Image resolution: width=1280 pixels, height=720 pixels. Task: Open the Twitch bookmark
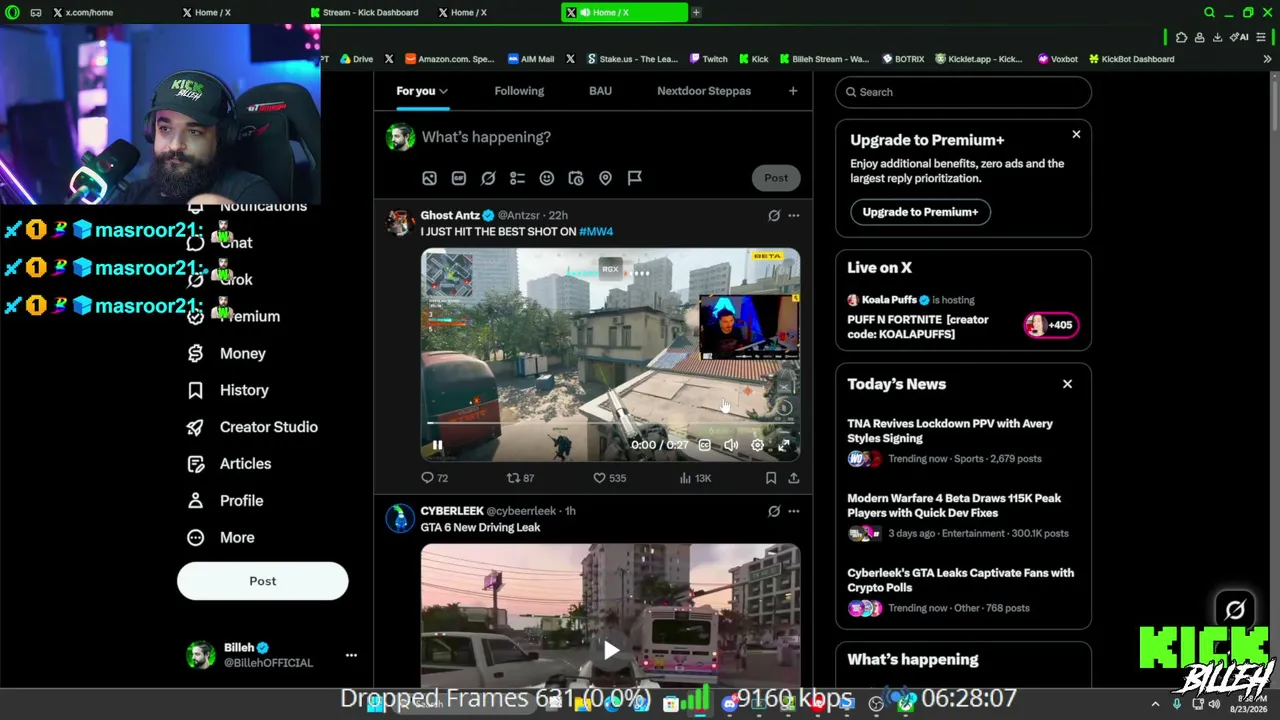click(x=709, y=59)
